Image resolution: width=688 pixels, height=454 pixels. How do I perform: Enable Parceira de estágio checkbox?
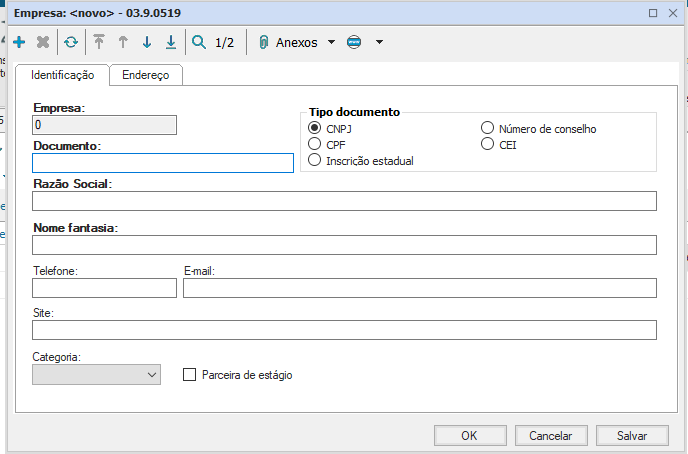click(189, 375)
